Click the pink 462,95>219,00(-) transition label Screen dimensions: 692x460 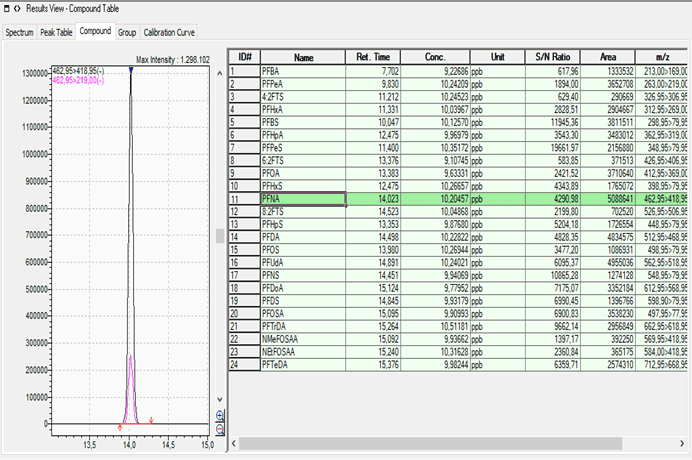pyautogui.click(x=79, y=80)
